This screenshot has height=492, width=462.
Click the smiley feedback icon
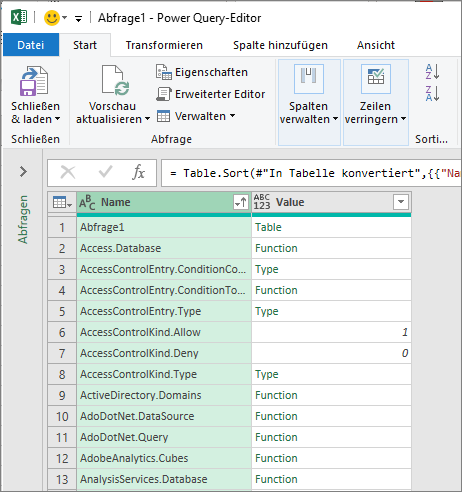coord(52,18)
